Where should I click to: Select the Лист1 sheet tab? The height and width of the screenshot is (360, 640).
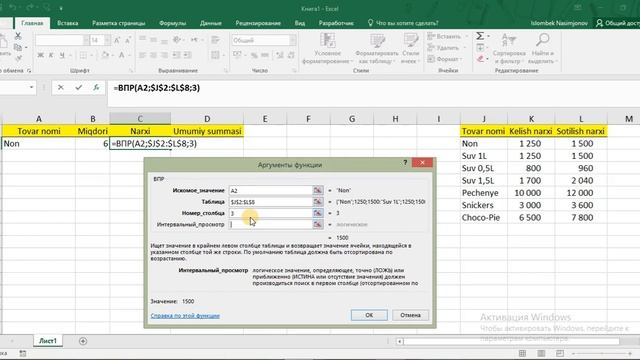click(x=48, y=341)
